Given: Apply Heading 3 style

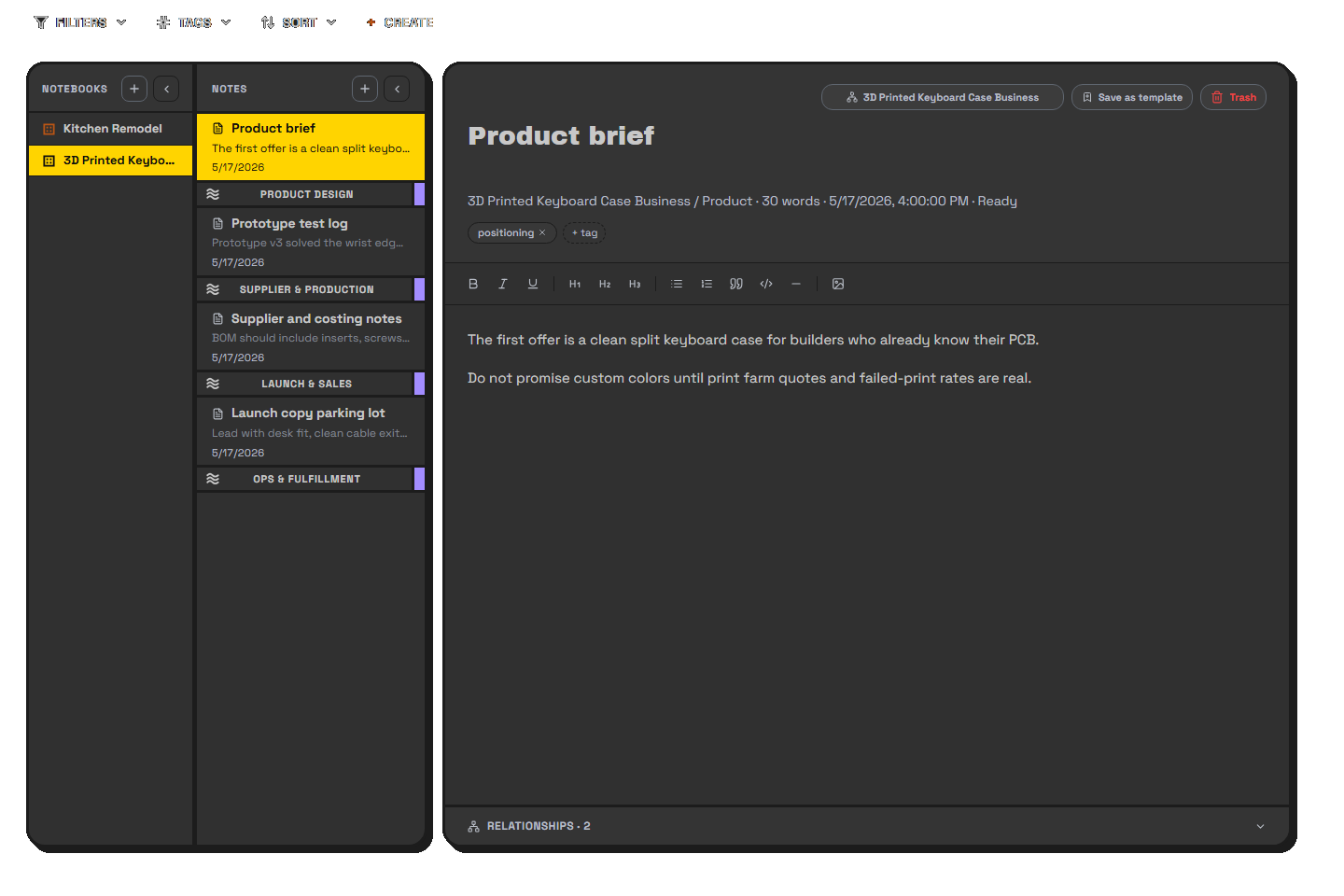Looking at the screenshot, I should [635, 284].
